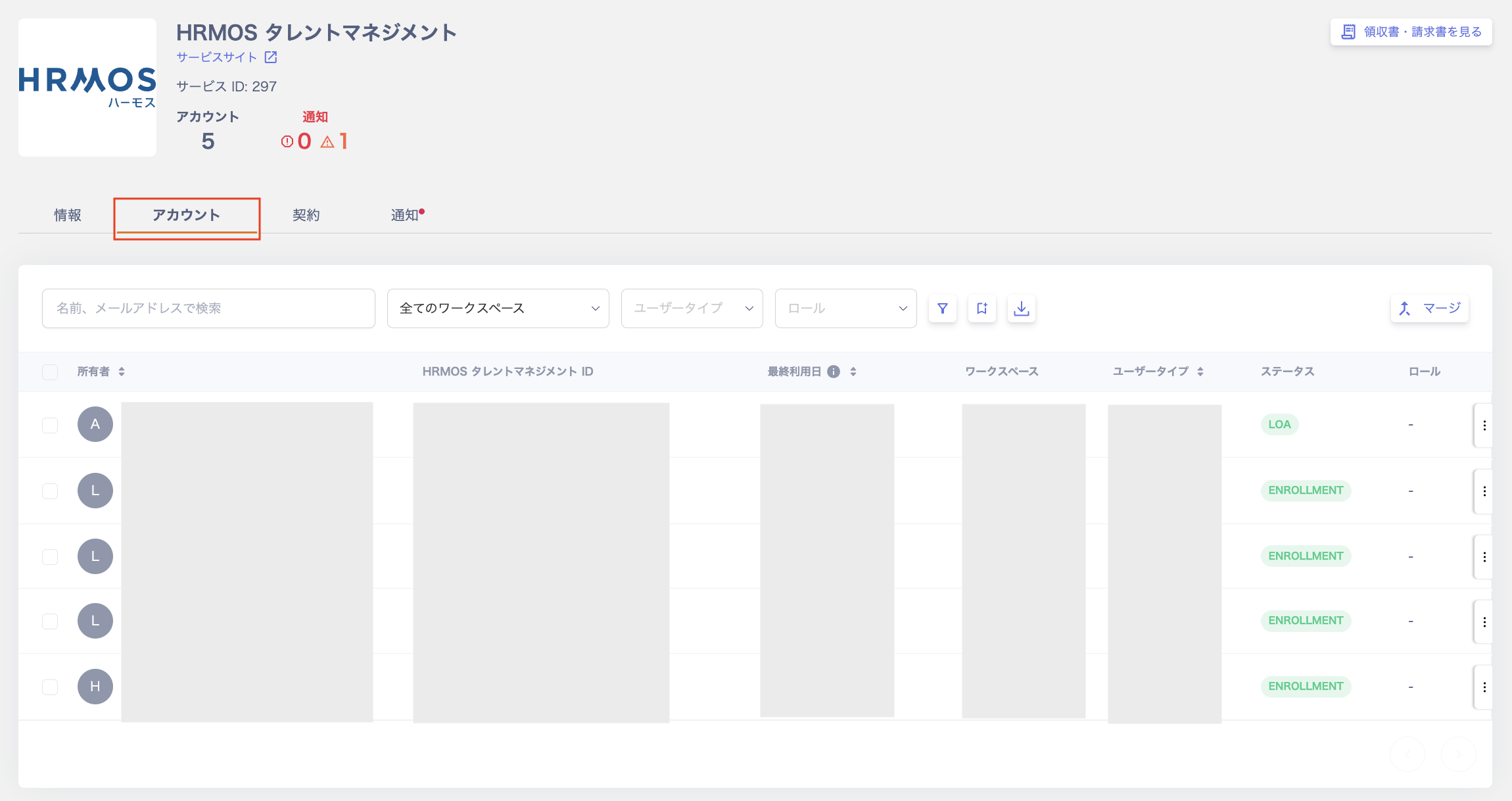Check the box for account H row

tap(50, 687)
